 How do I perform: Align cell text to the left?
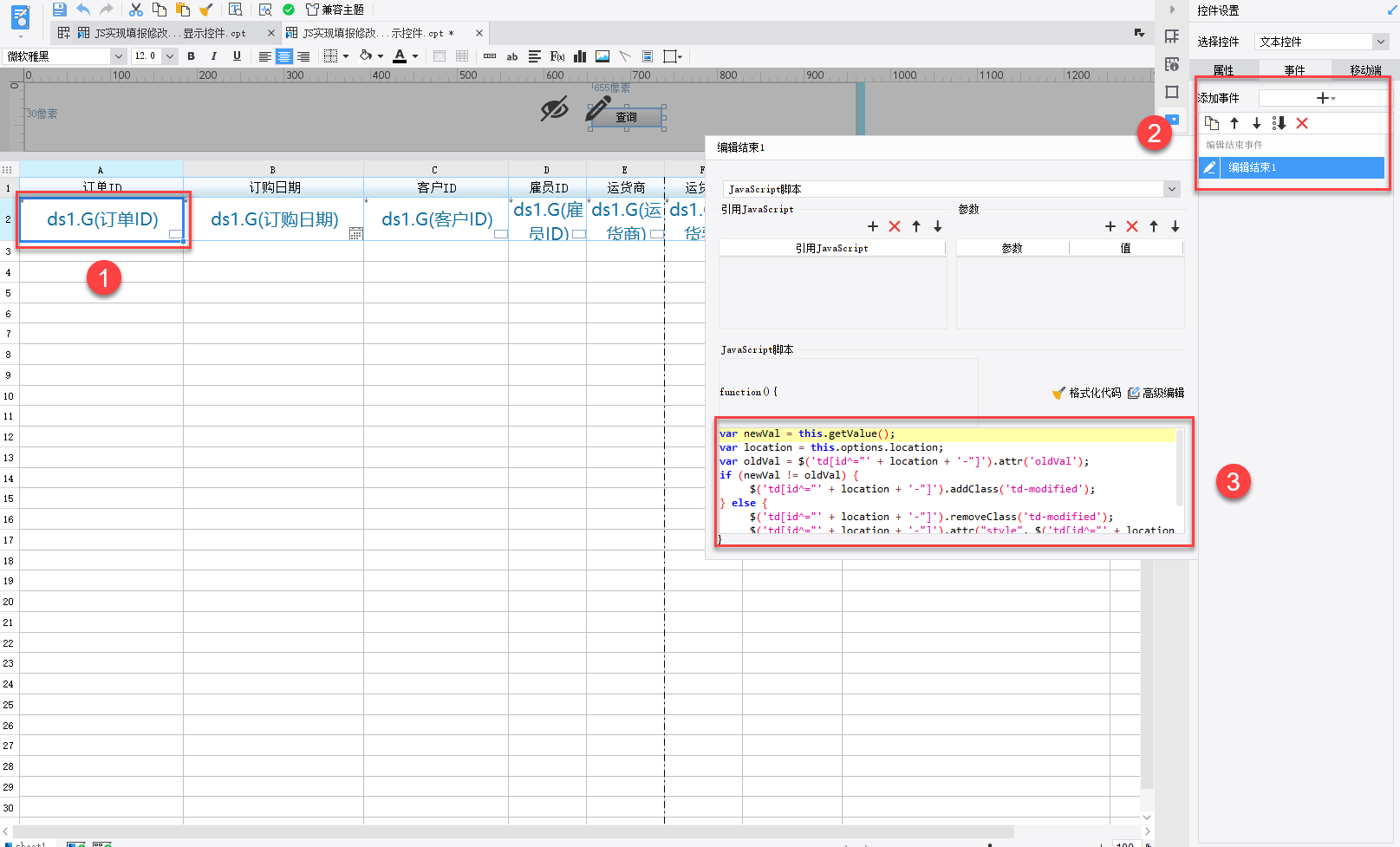(265, 56)
